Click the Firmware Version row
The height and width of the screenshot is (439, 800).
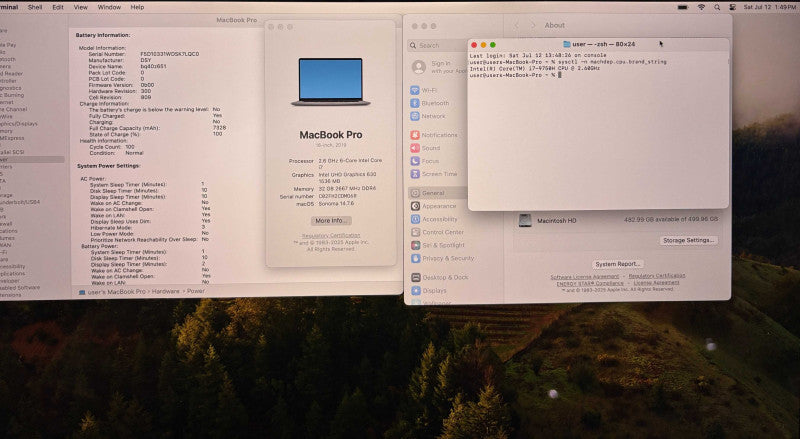click(121, 85)
